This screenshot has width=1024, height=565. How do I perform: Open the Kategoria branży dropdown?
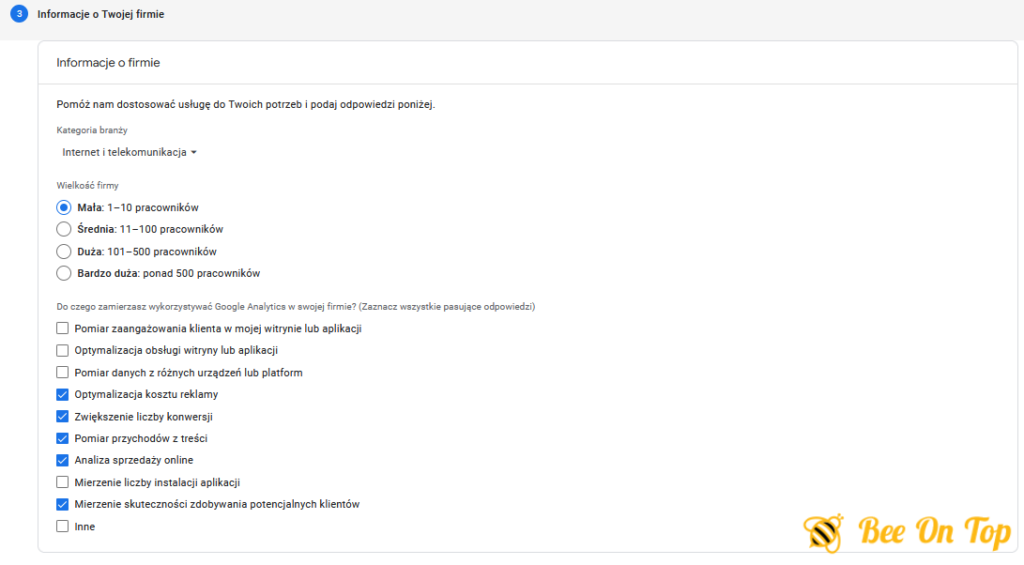pos(129,152)
